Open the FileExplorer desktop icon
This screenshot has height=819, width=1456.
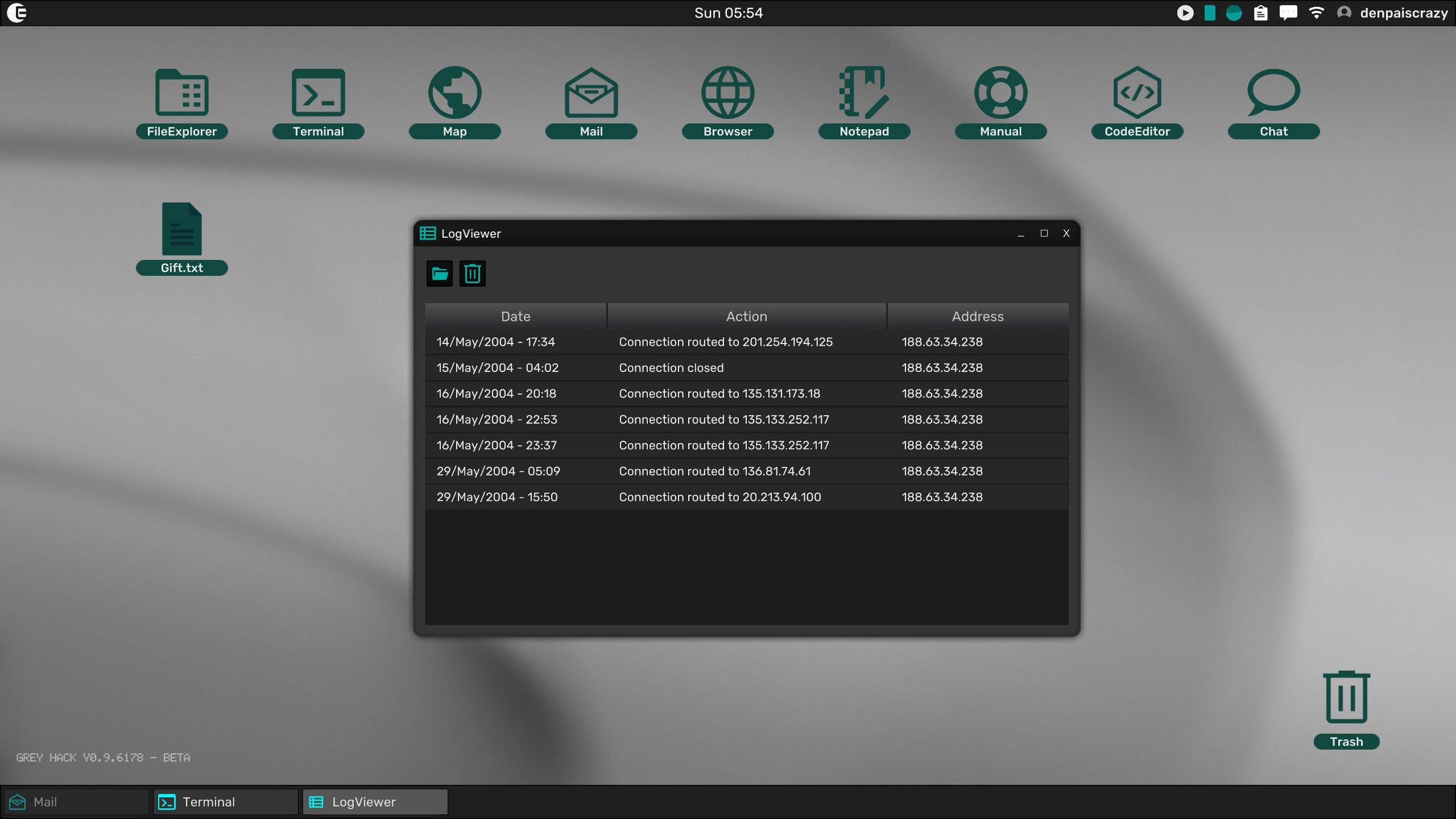[181, 94]
